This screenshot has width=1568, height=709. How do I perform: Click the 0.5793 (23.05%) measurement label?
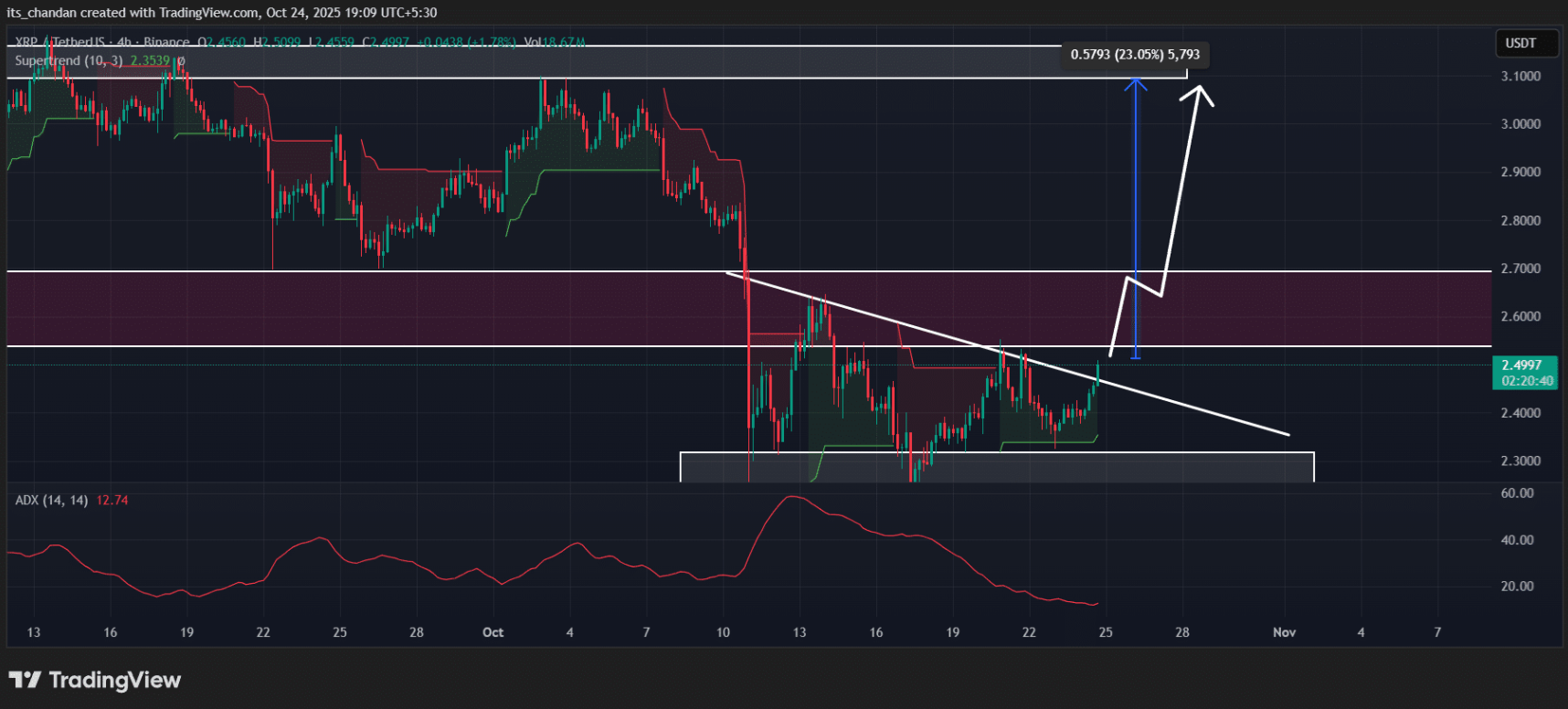coord(1135,55)
